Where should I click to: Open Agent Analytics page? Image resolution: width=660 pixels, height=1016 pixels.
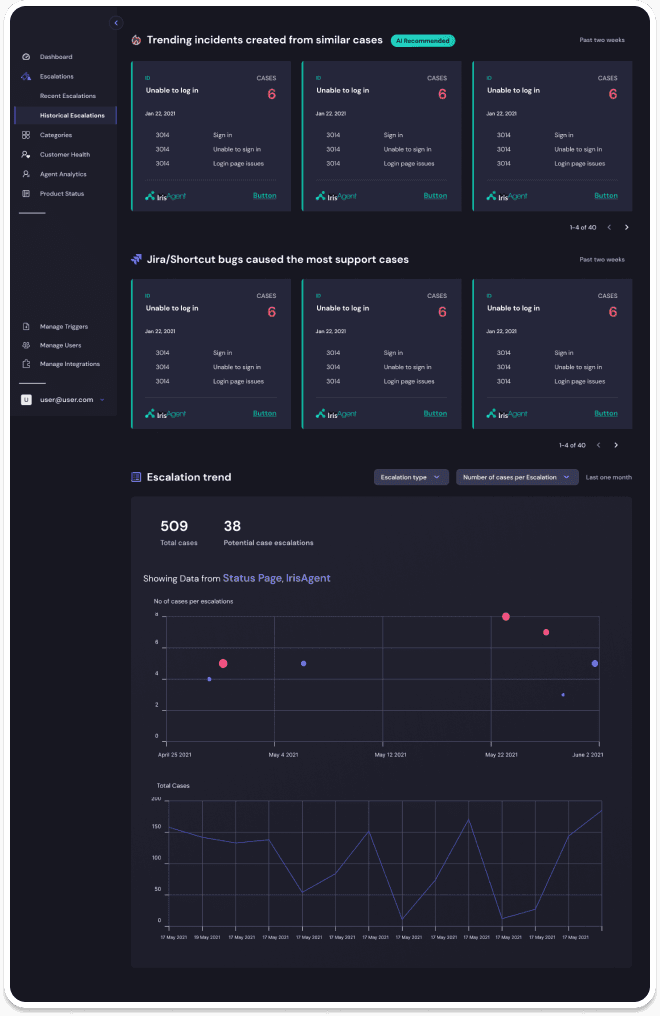pyautogui.click(x=63, y=174)
